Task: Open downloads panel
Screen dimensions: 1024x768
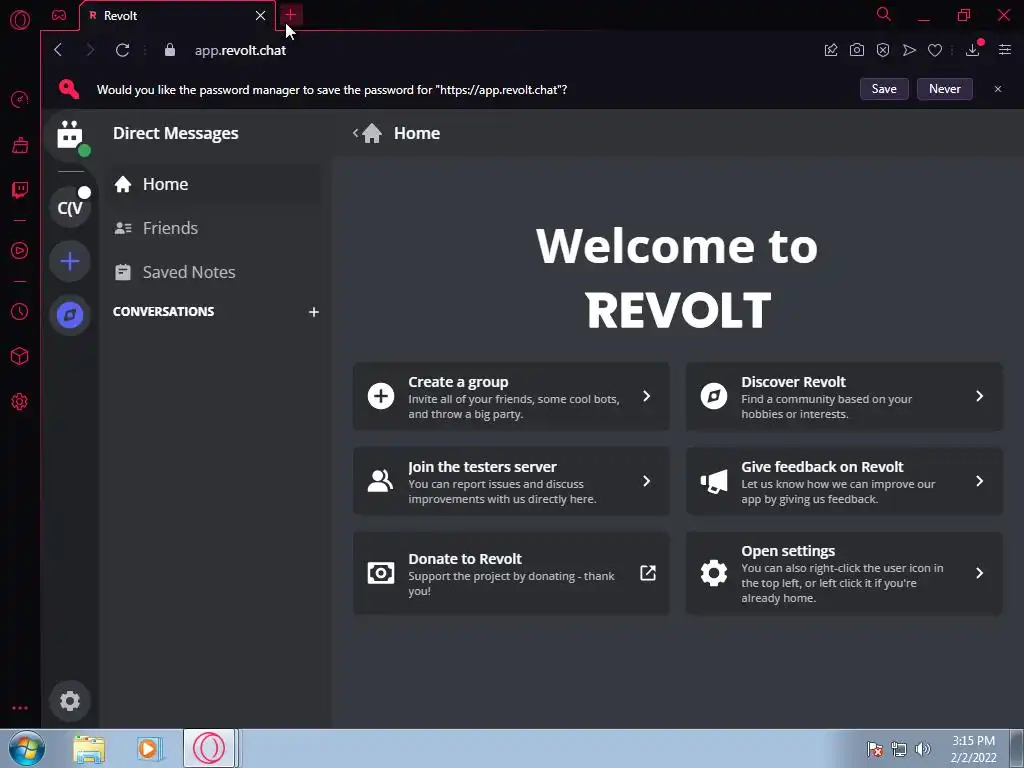Action: click(x=973, y=50)
